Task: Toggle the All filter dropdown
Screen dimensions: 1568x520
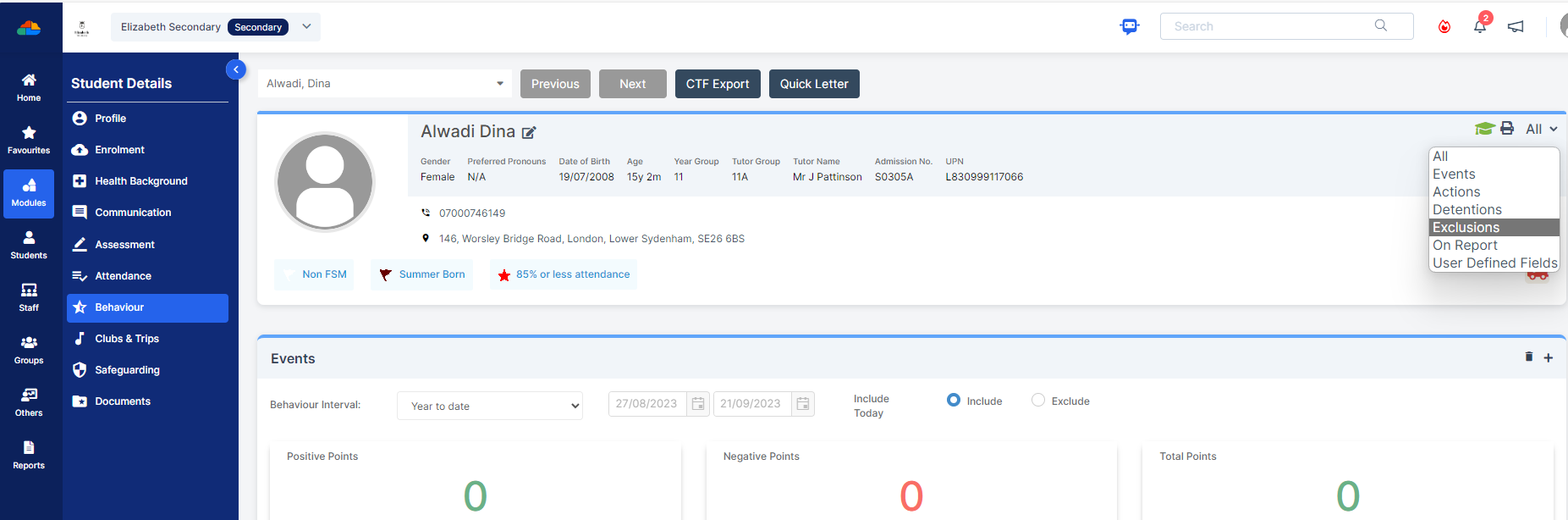Action: coord(1542,129)
